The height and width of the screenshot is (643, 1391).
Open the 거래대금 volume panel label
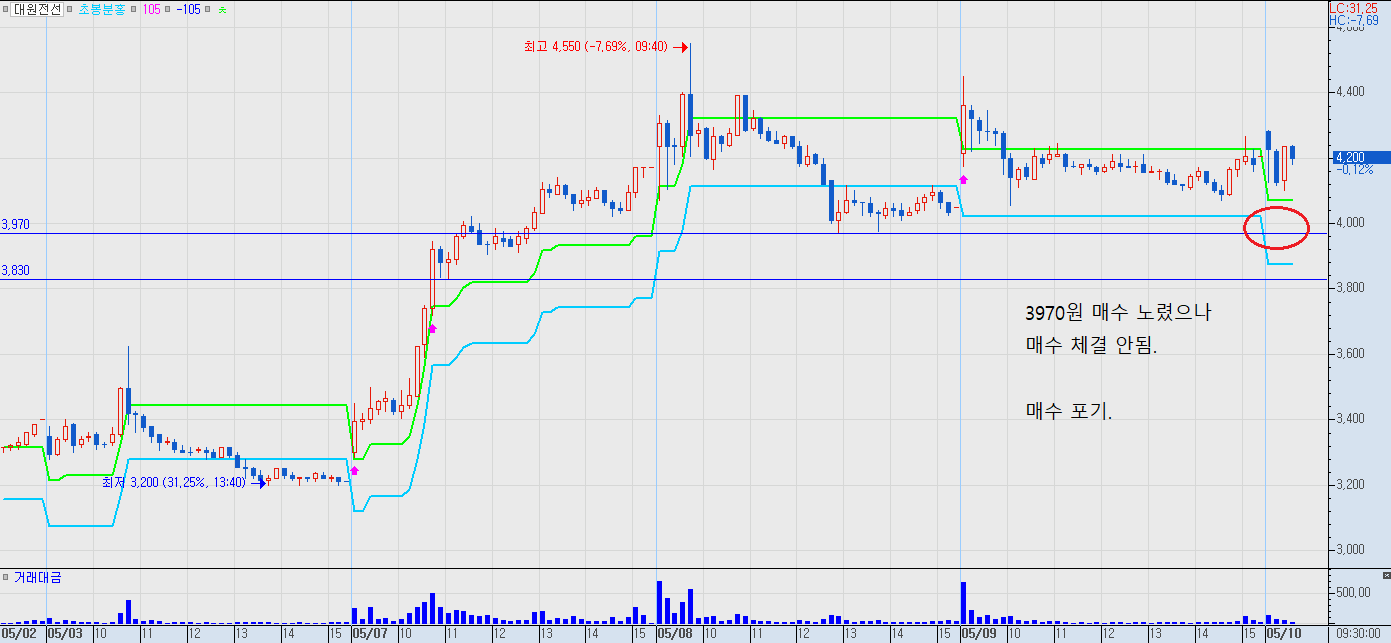point(37,578)
